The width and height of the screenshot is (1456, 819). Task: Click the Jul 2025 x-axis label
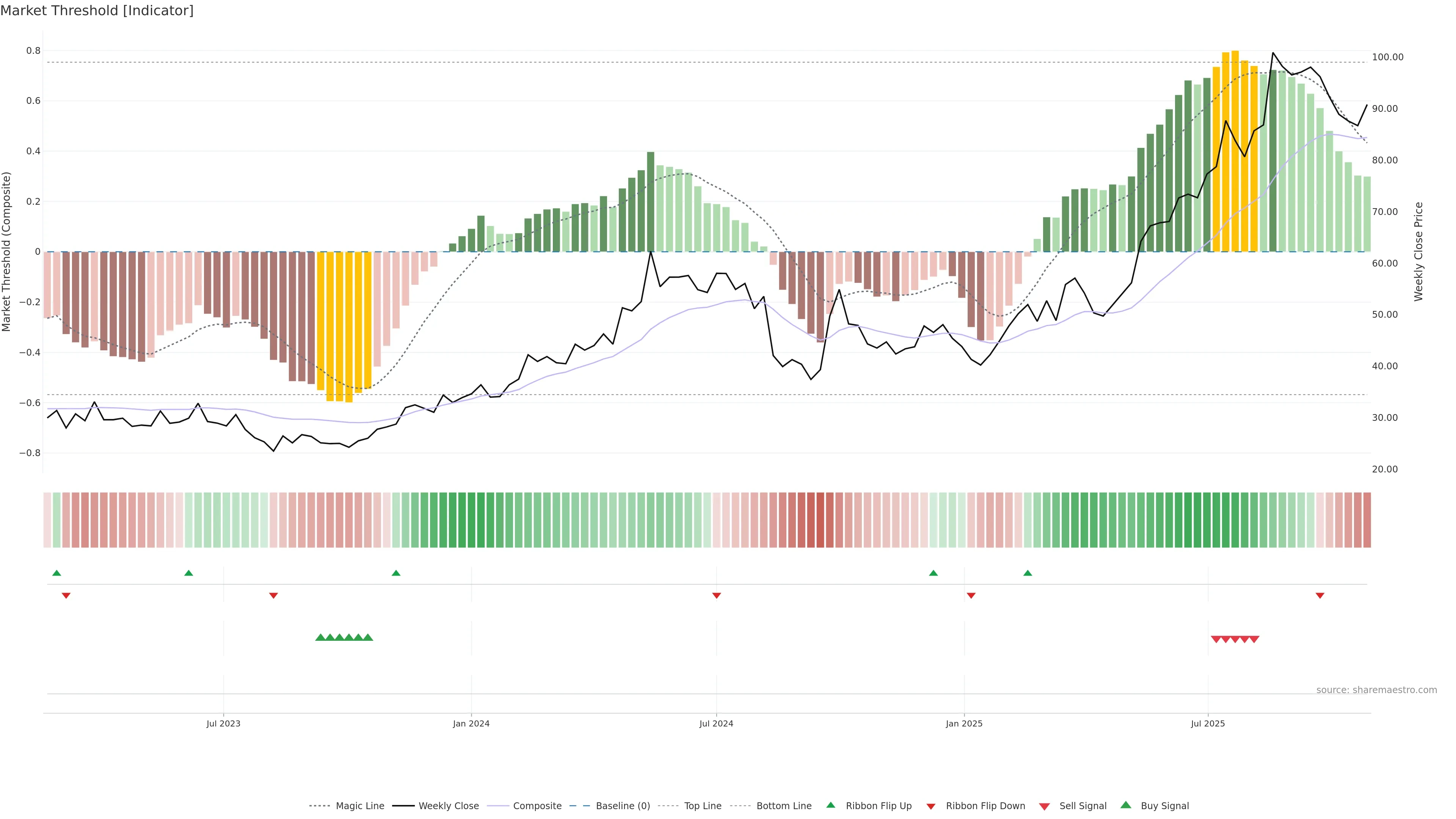1208,723
